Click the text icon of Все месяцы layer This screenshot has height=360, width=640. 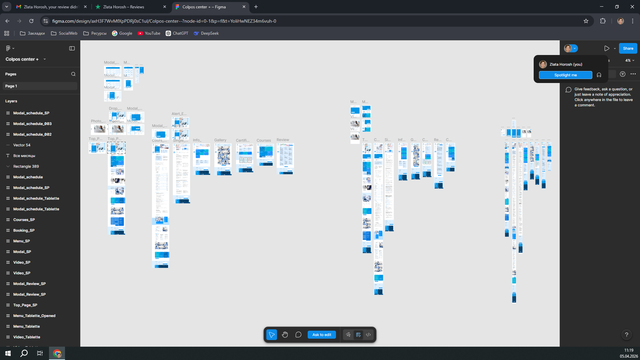pyautogui.click(x=8, y=156)
